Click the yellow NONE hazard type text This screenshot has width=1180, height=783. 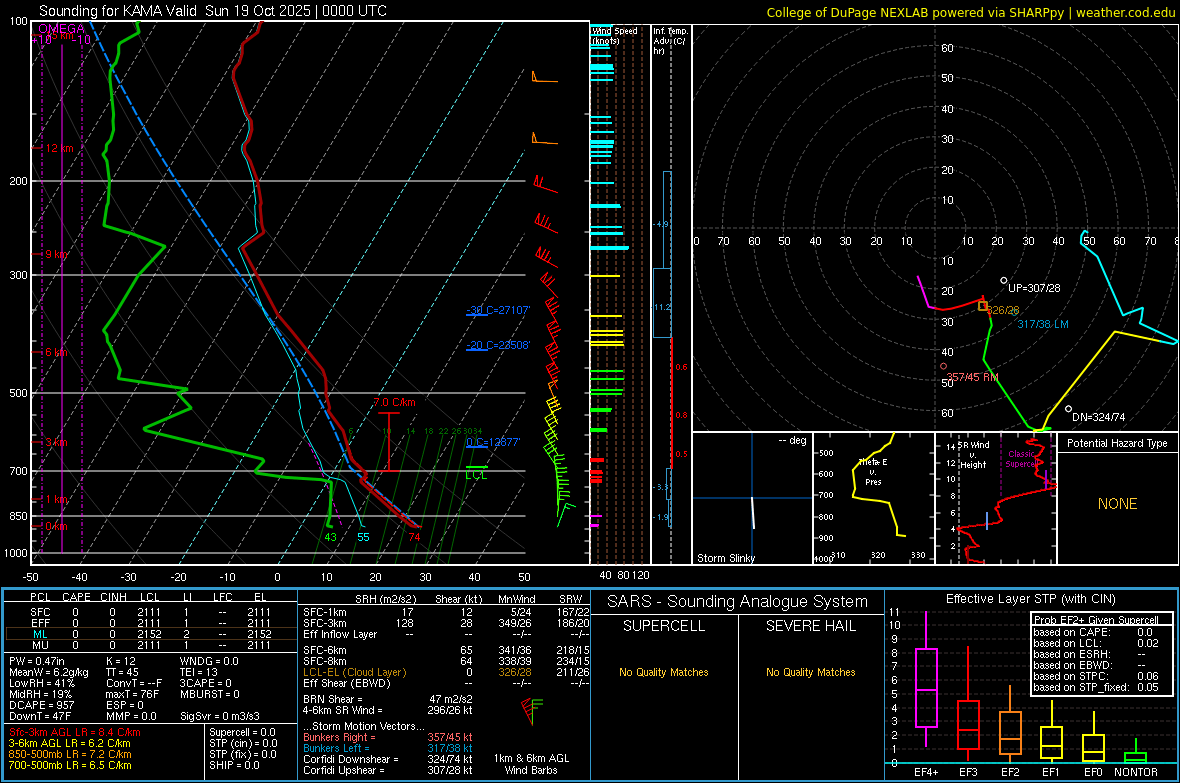click(x=1117, y=504)
